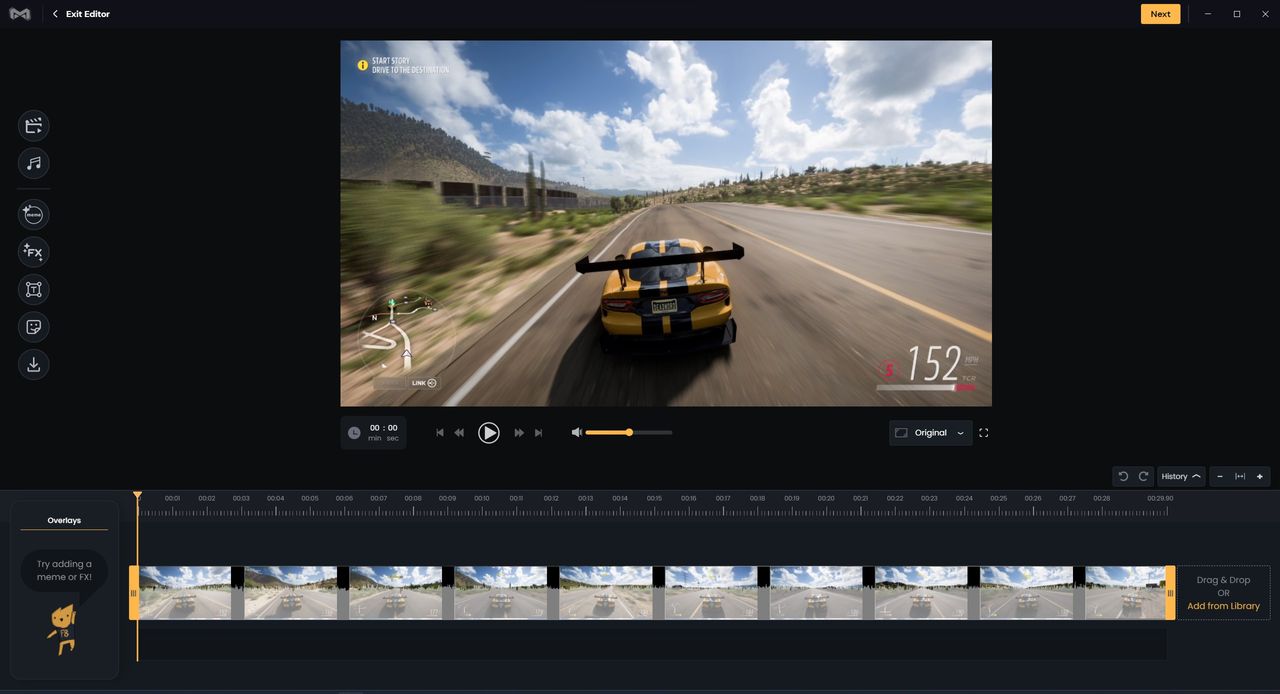Image resolution: width=1280 pixels, height=694 pixels.
Task: Redo the last edit
Action: pos(1143,476)
